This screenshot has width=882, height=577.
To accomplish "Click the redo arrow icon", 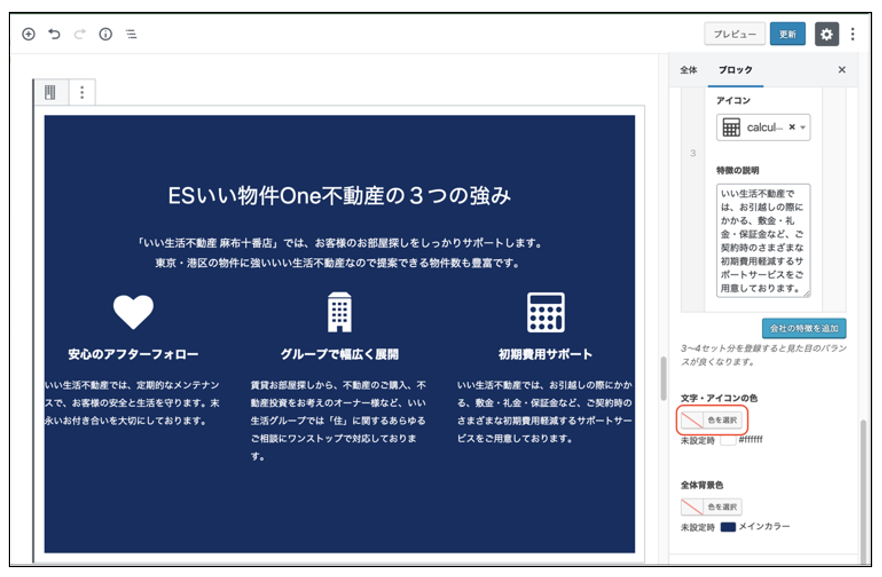I will click(x=80, y=34).
